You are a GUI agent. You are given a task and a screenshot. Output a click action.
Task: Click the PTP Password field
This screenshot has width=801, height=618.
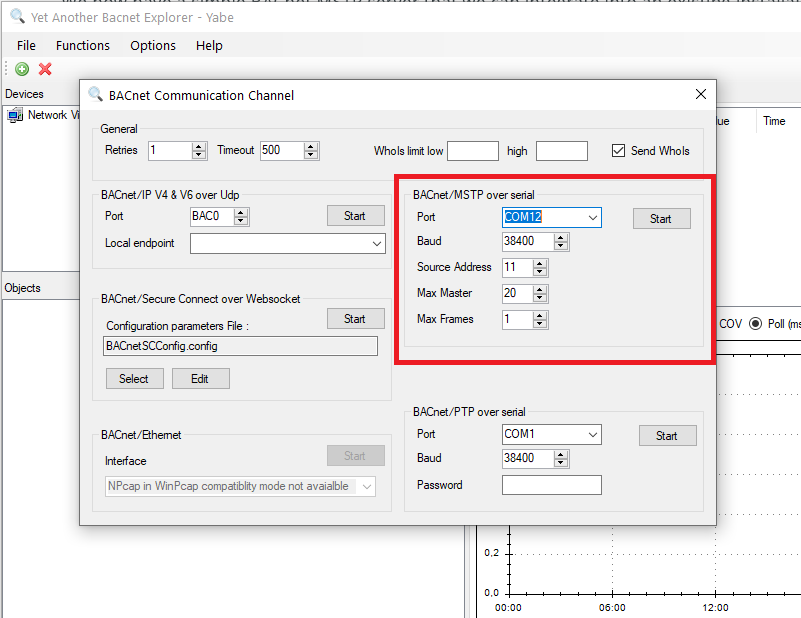click(x=552, y=485)
